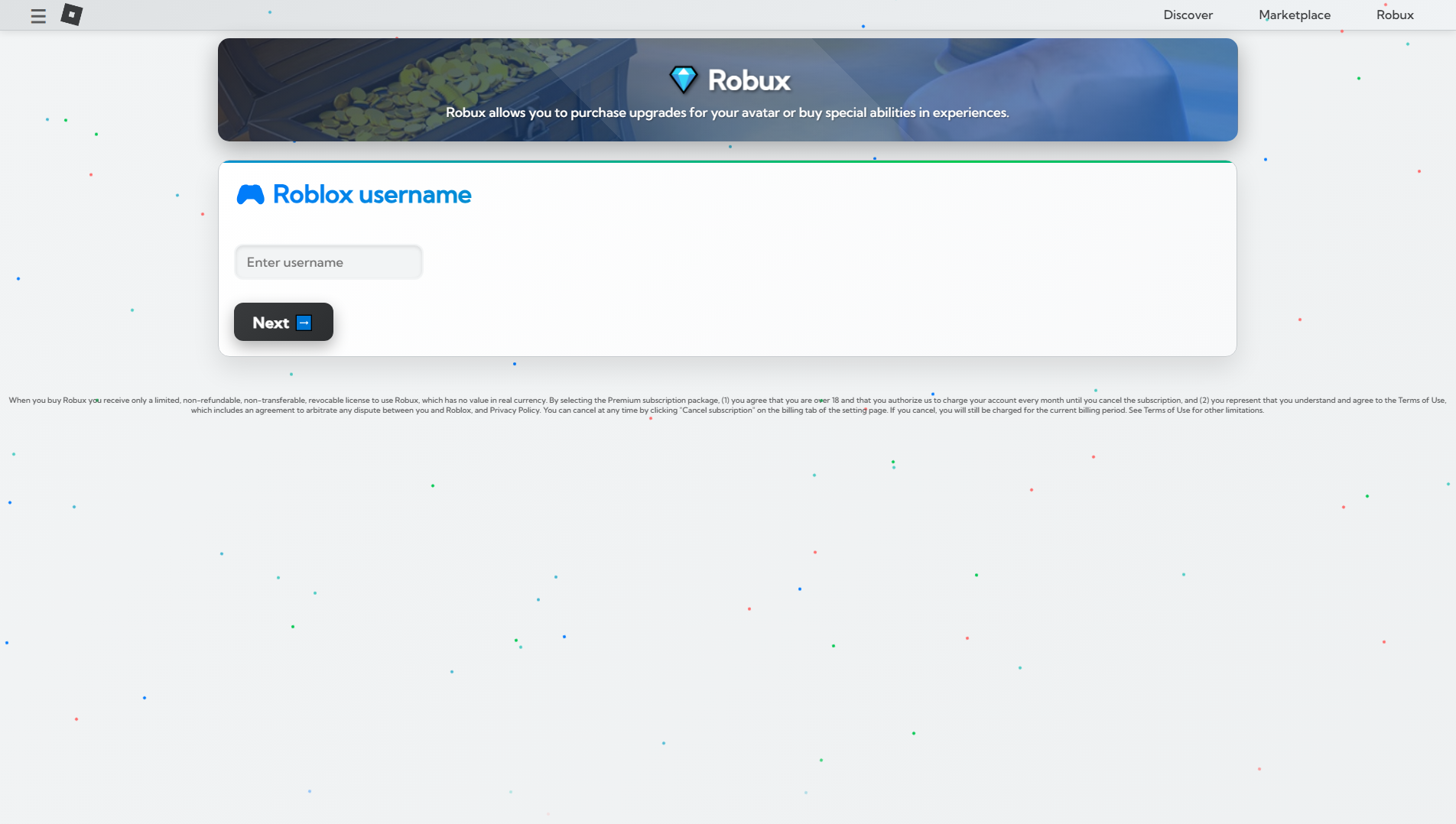The height and width of the screenshot is (824, 1456).
Task: Focus the Enter username field
Action: pos(329,262)
